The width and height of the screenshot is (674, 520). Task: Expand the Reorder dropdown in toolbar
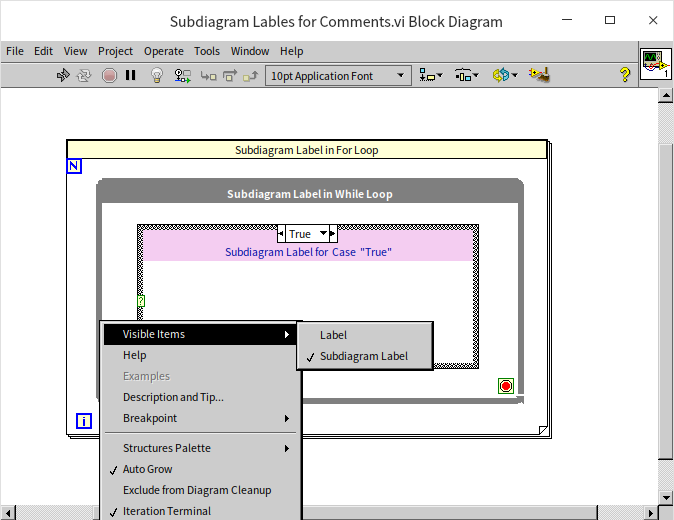click(504, 75)
